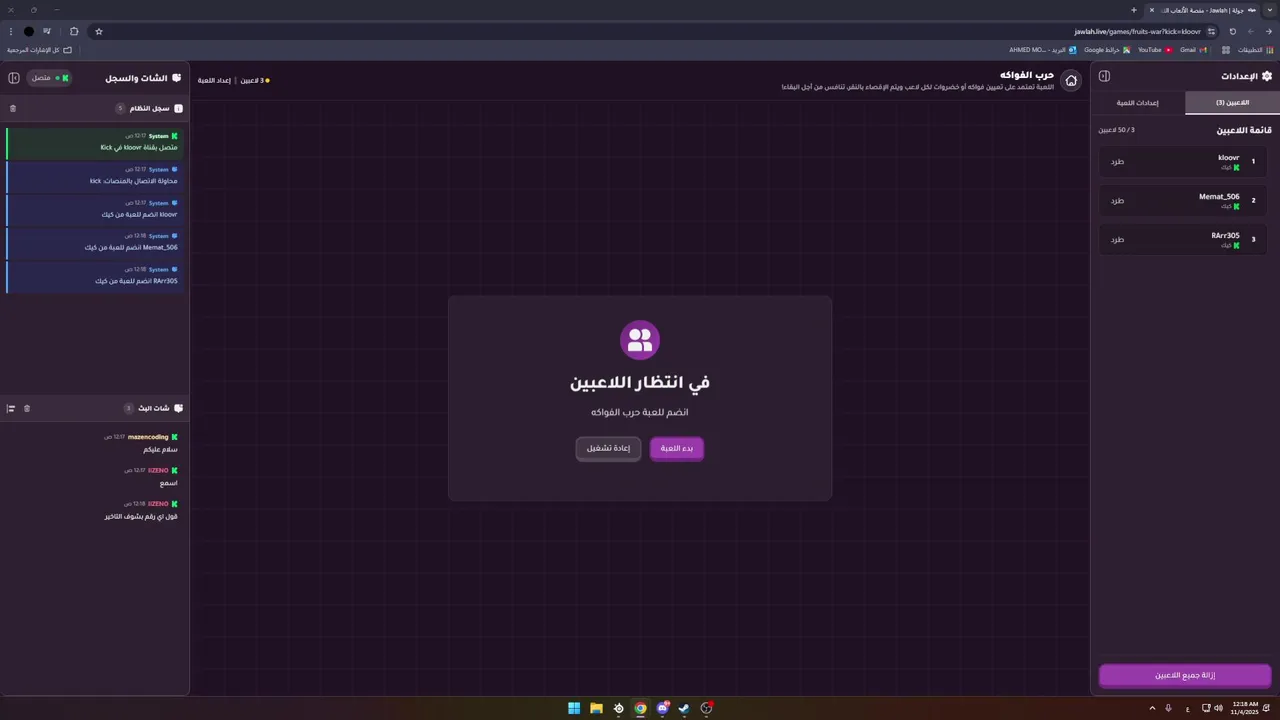
Task: Close the Jawlah browser tab
Action: (1152, 10)
